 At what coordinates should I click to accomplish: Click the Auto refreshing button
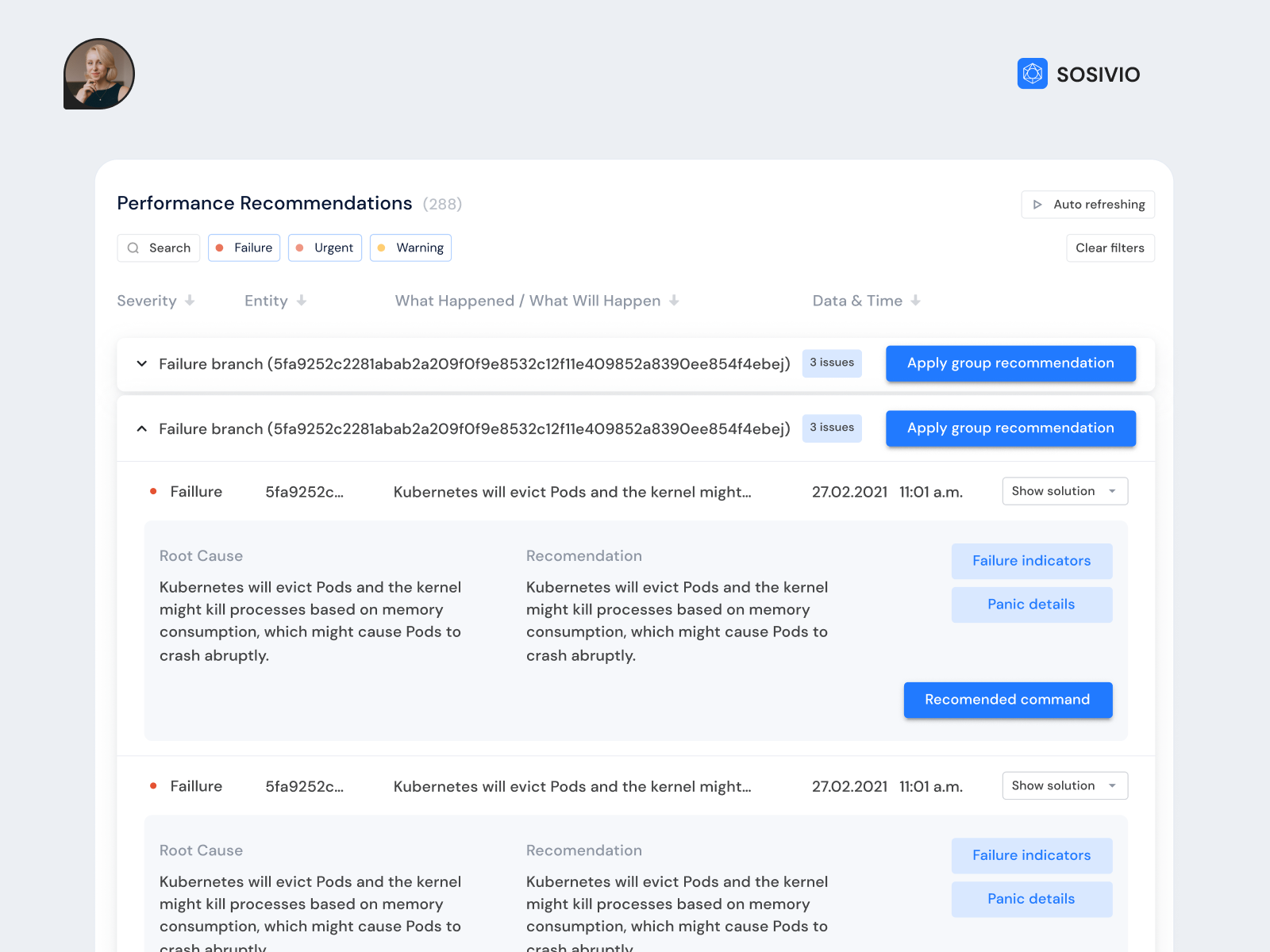click(x=1088, y=205)
